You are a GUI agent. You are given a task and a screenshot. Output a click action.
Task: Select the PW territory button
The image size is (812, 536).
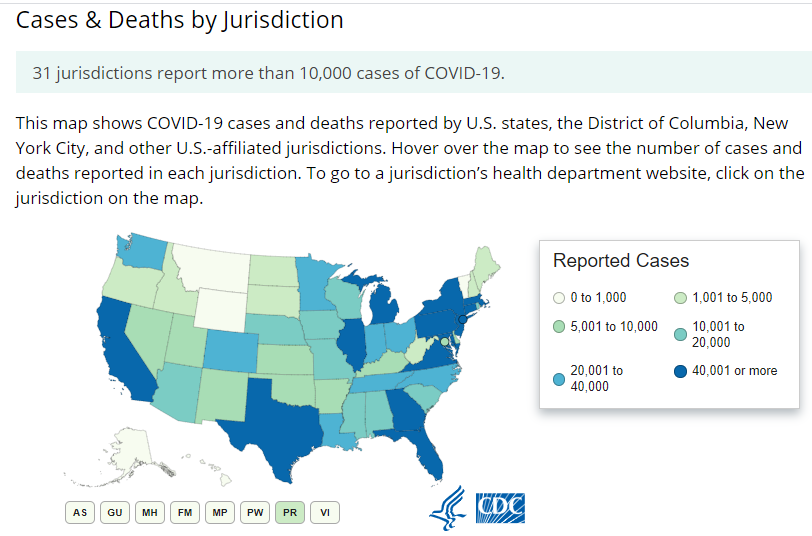coord(255,513)
